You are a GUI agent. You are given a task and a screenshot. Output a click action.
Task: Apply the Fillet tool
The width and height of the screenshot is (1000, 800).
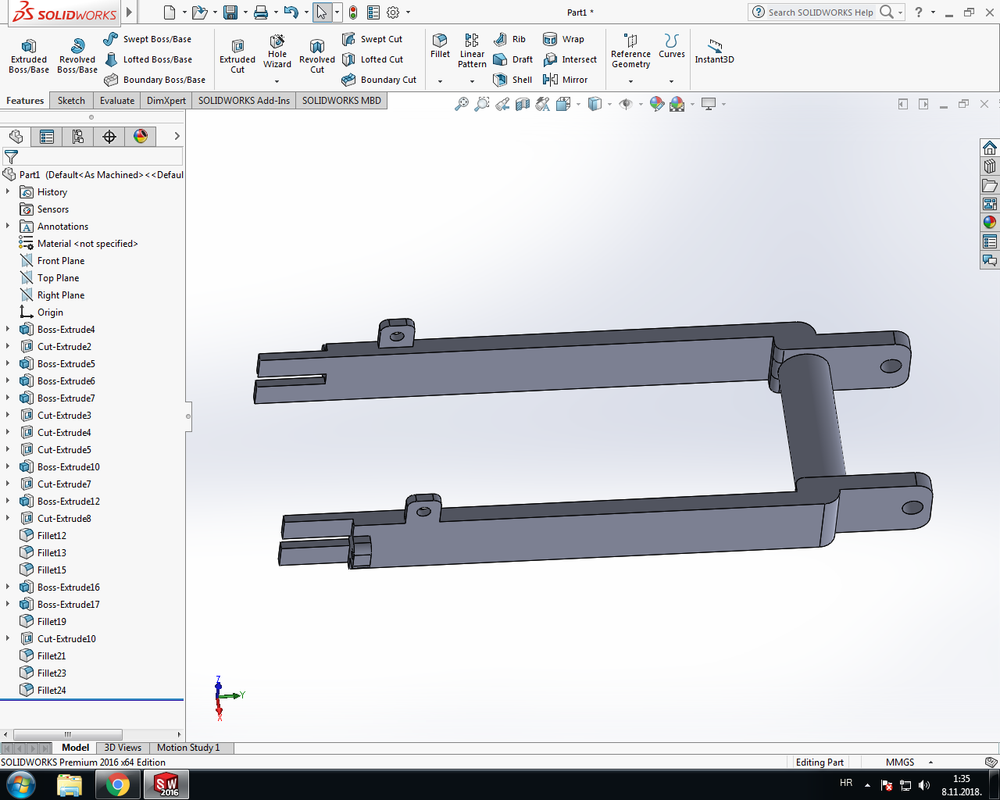pos(440,46)
